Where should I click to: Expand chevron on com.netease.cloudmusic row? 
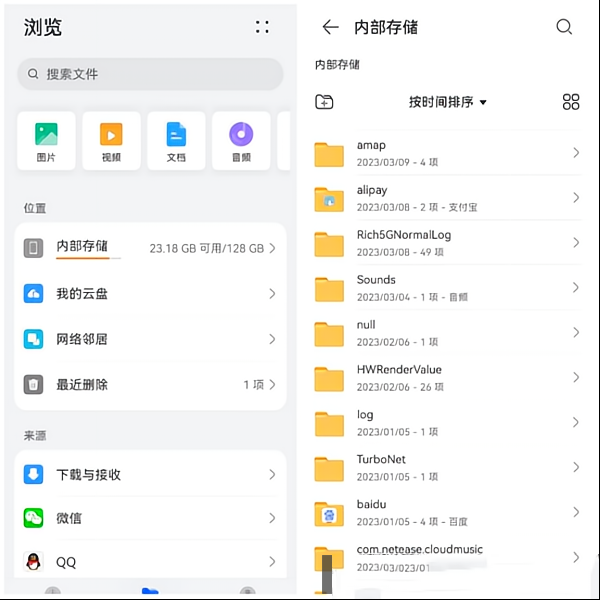(576, 557)
